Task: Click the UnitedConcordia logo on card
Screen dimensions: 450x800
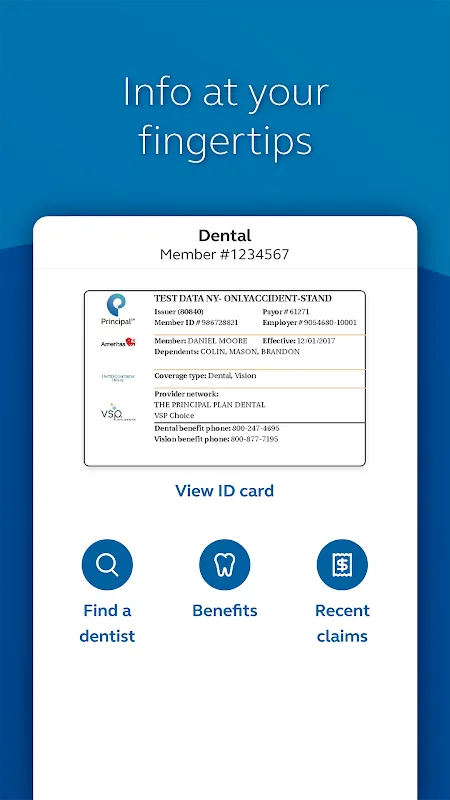Action: 118,378
